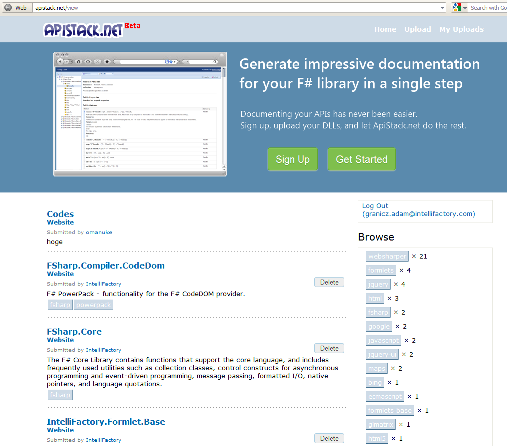This screenshot has width=507, height=446.
Task: Click the Google search engine icon
Action: coord(457,7)
